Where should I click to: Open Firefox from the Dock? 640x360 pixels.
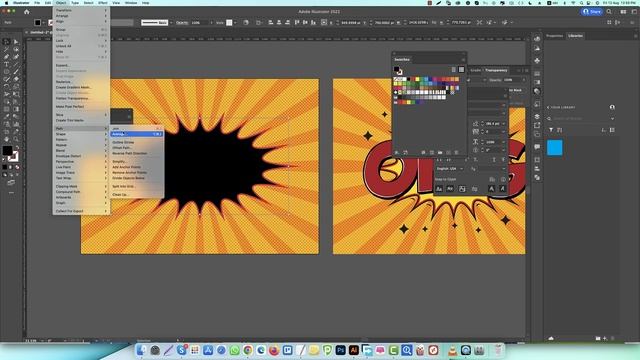click(x=274, y=350)
